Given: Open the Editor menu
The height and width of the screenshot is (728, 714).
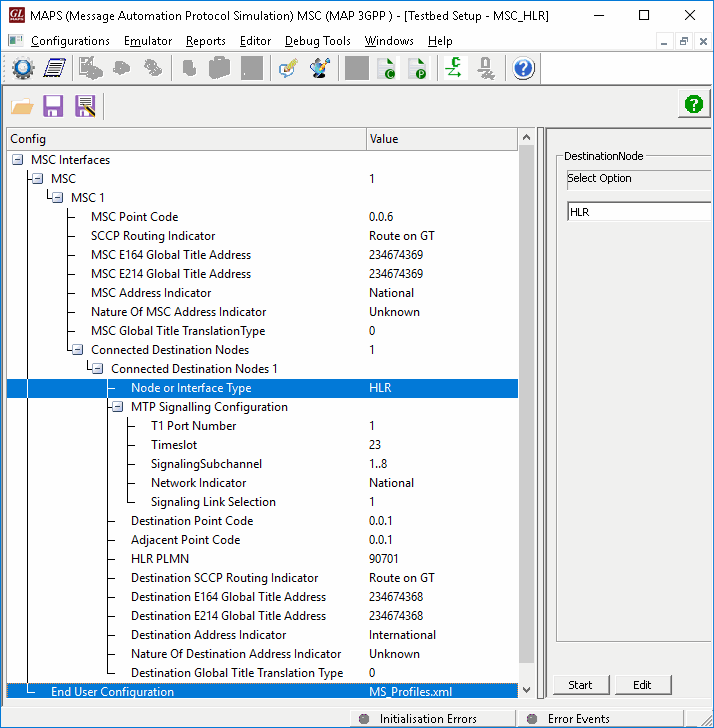Looking at the screenshot, I should (x=255, y=41).
